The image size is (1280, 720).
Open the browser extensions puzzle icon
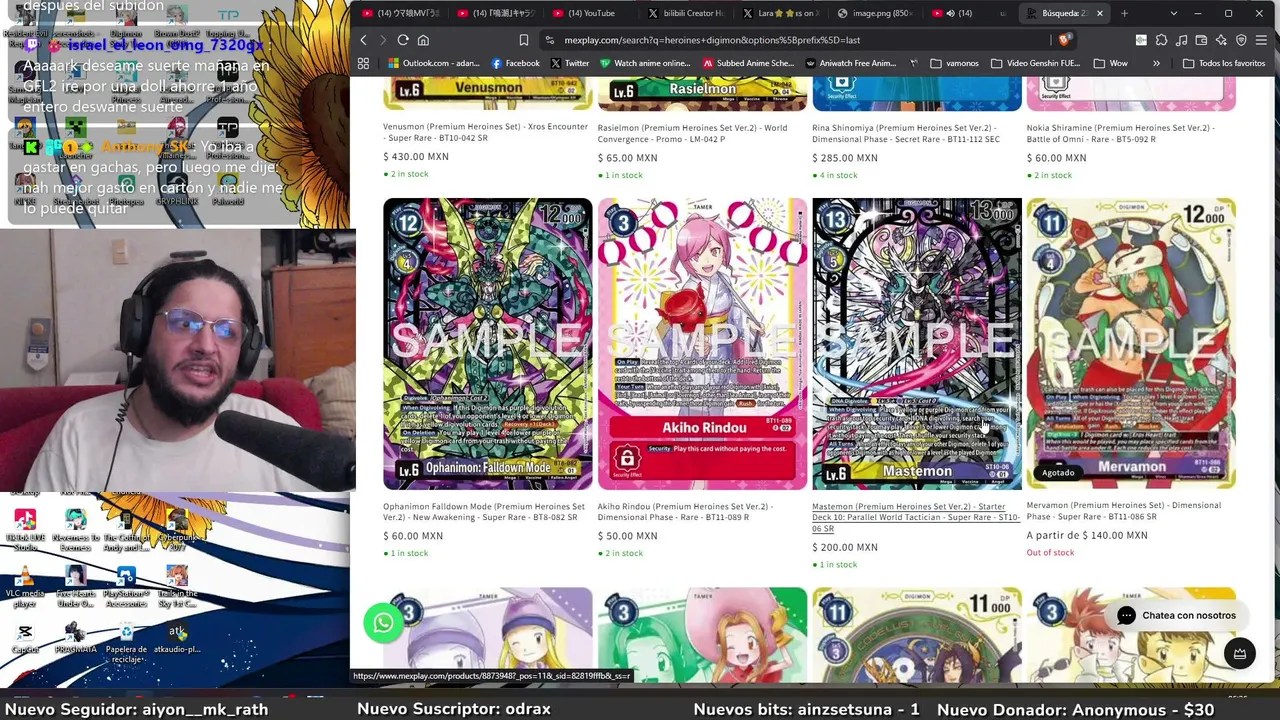(1161, 40)
